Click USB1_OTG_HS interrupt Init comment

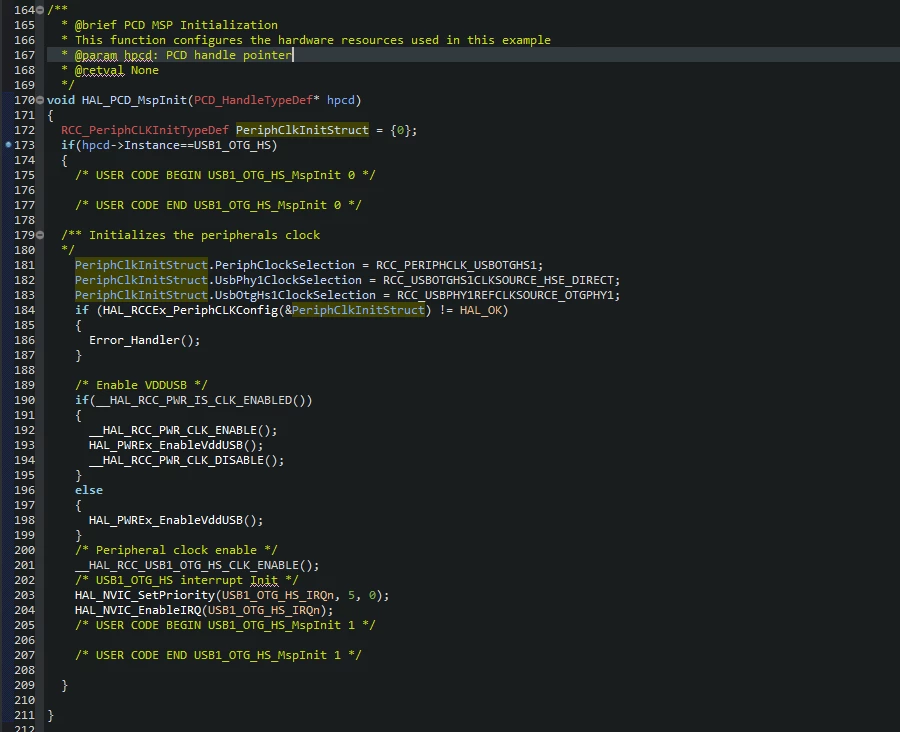pyautogui.click(x=187, y=580)
